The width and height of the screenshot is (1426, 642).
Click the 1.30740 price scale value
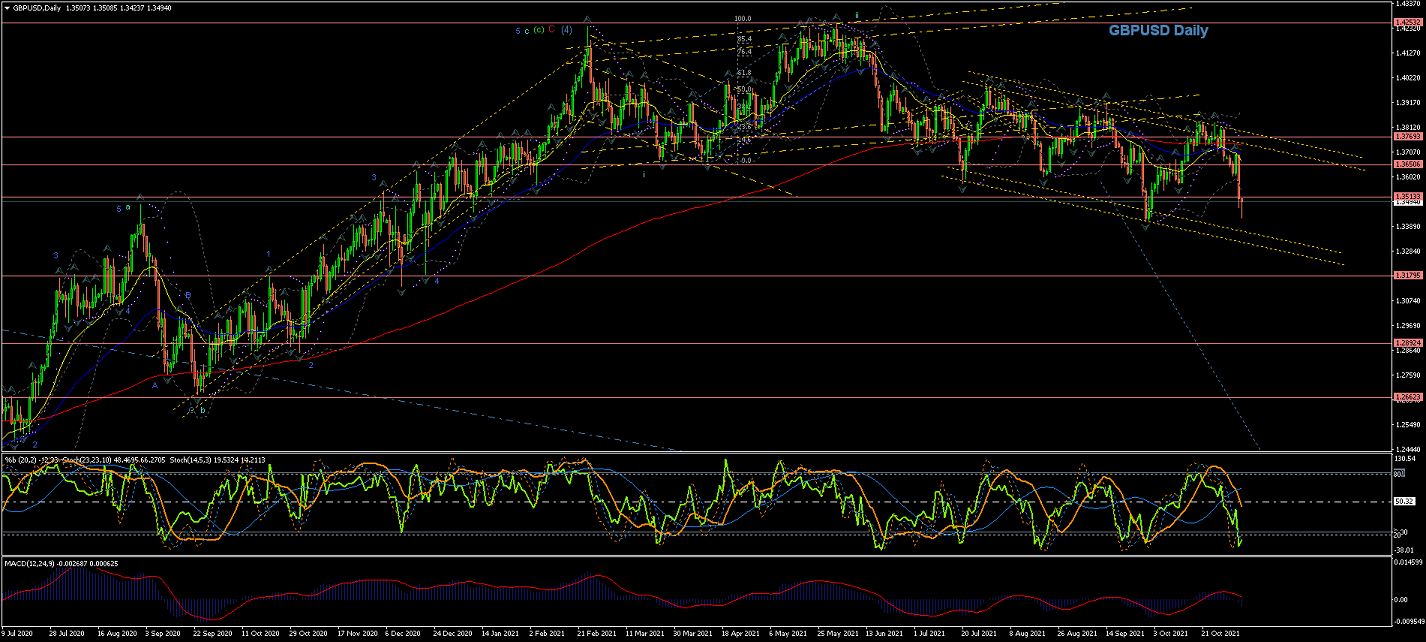click(x=1408, y=300)
